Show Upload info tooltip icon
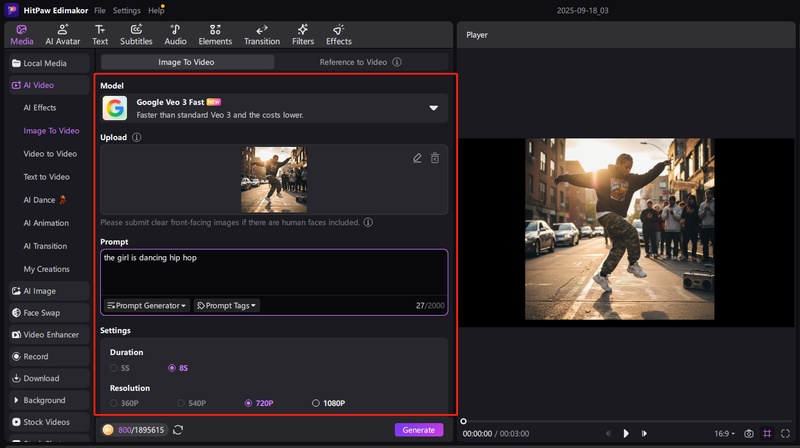This screenshot has width=800, height=448. (136, 137)
